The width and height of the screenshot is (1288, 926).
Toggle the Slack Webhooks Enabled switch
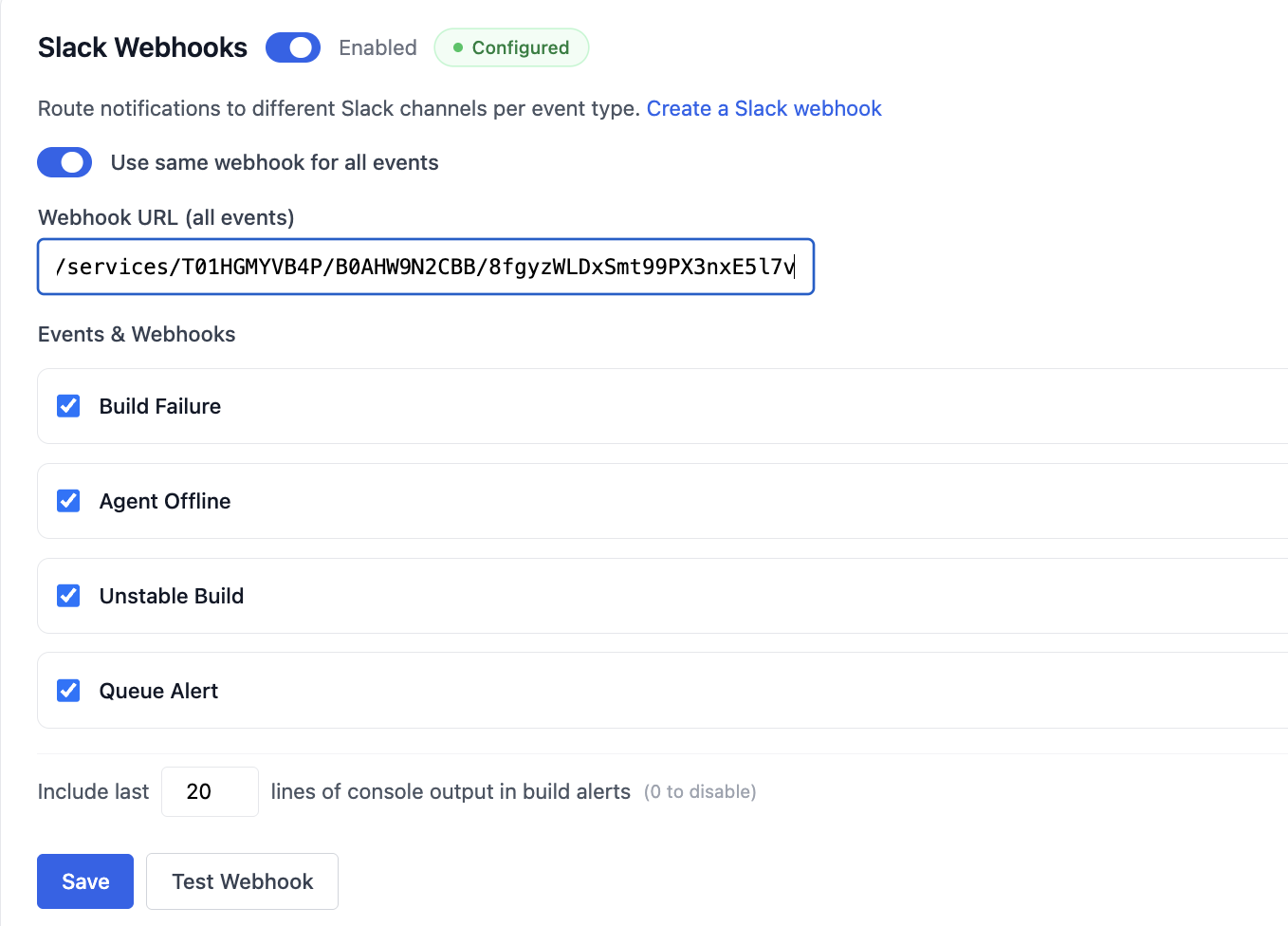292,47
